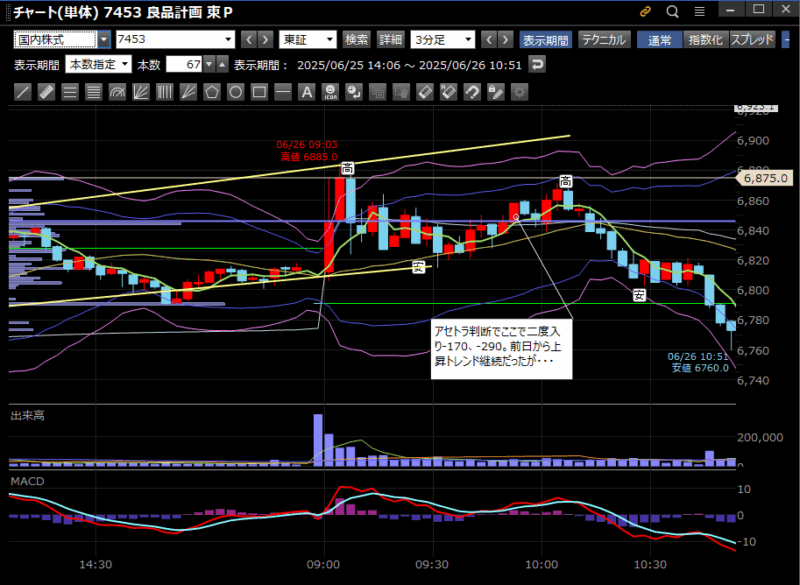Select the スプレッド chart mode
This screenshot has height=585, width=800.
(753, 39)
